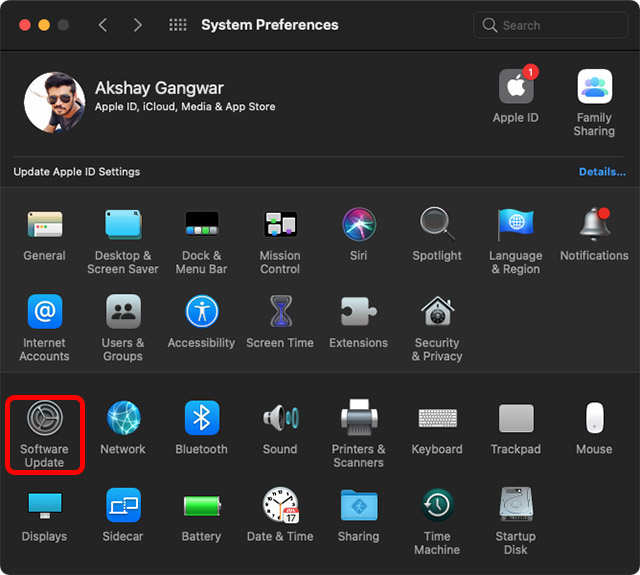This screenshot has height=575, width=640.
Task: Click the Akshay Gangwar account name
Action: click(x=159, y=88)
